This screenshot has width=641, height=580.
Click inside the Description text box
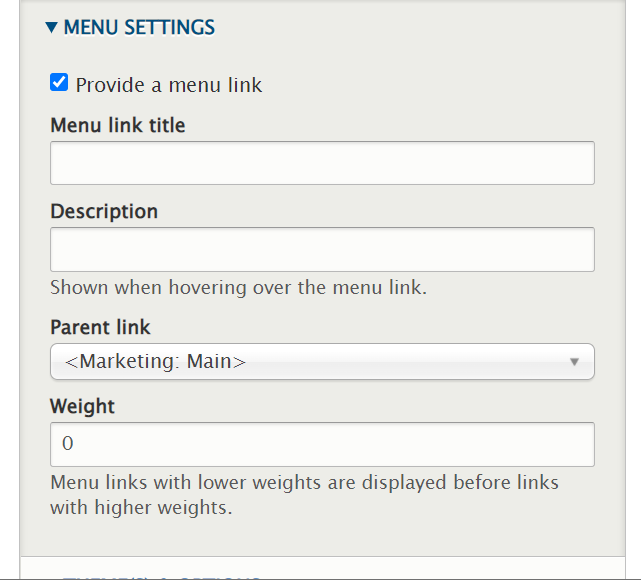(x=322, y=249)
